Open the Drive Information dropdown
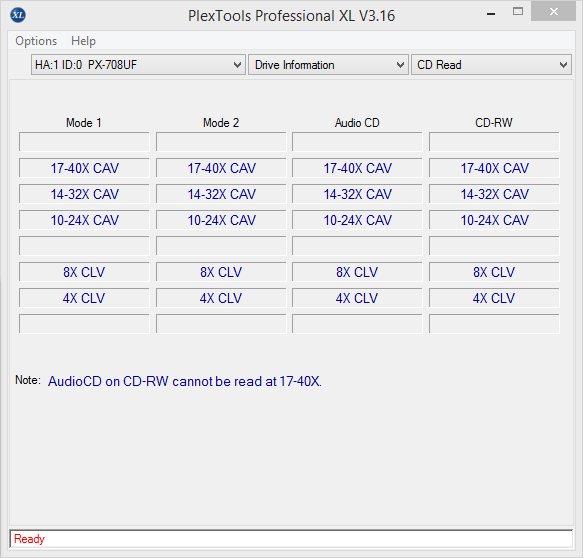Screen dimensions: 583x558 coord(328,65)
